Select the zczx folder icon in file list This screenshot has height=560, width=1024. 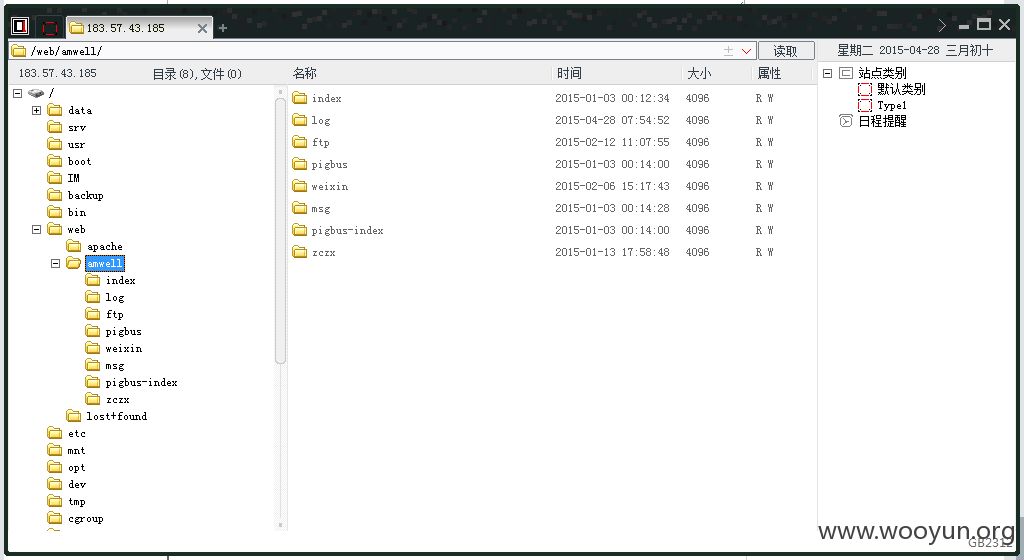300,252
